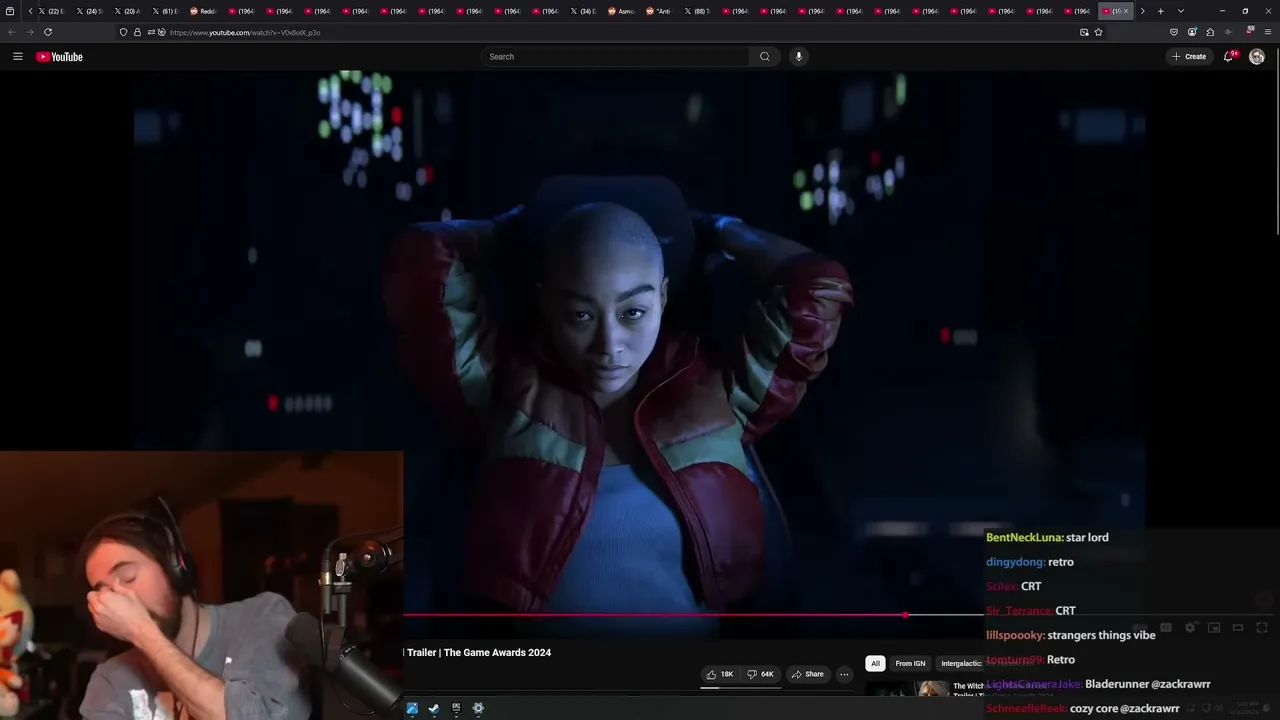Open more actions ellipsis under video
This screenshot has height=720, width=1280.
[844, 674]
